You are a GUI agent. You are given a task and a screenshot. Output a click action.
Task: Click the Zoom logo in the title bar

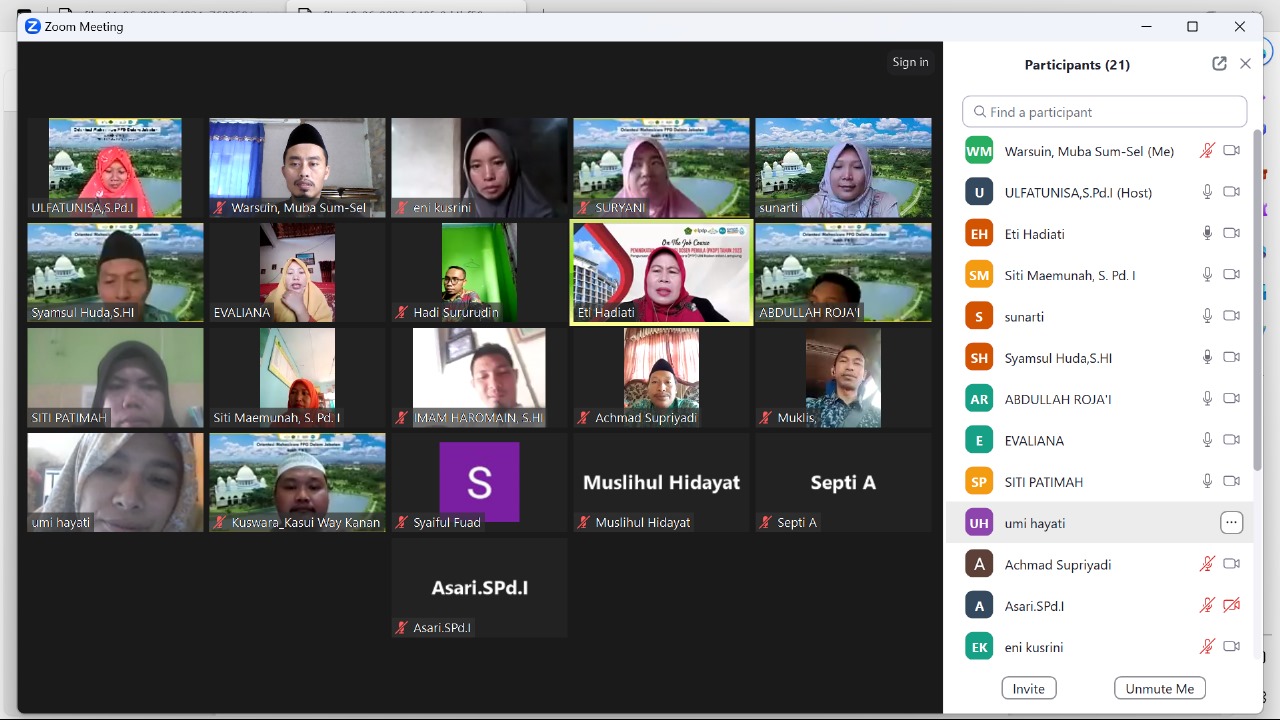(x=32, y=27)
